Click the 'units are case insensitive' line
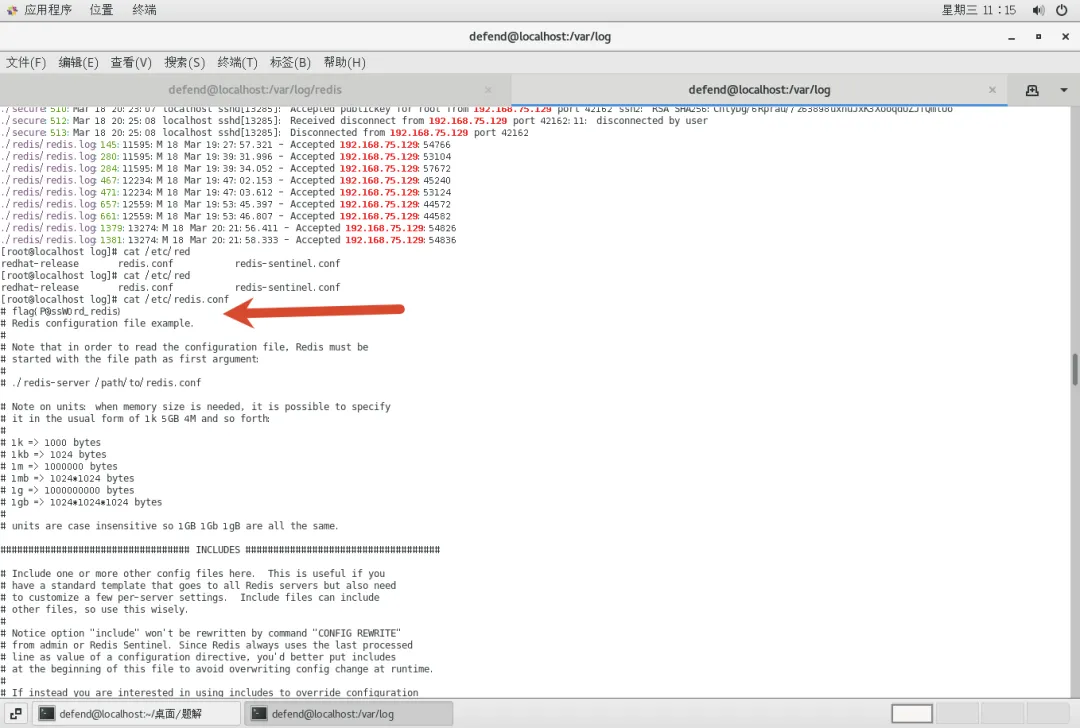The image size is (1080, 728). pos(169,526)
